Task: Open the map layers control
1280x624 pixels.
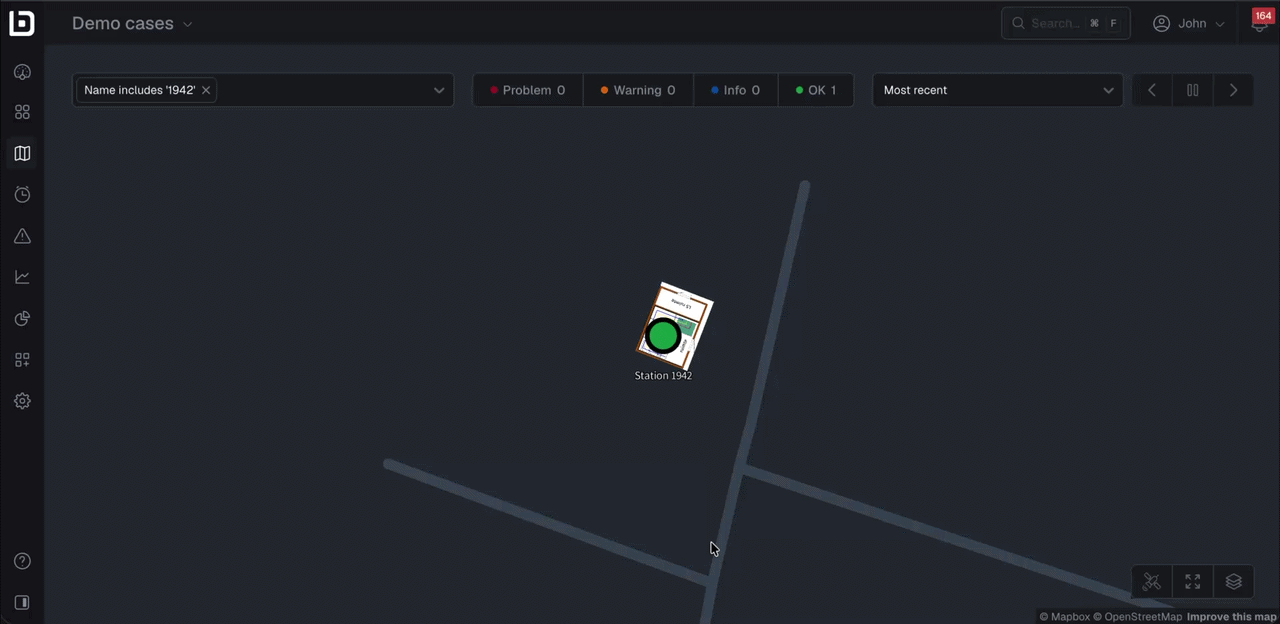Action: click(1234, 581)
